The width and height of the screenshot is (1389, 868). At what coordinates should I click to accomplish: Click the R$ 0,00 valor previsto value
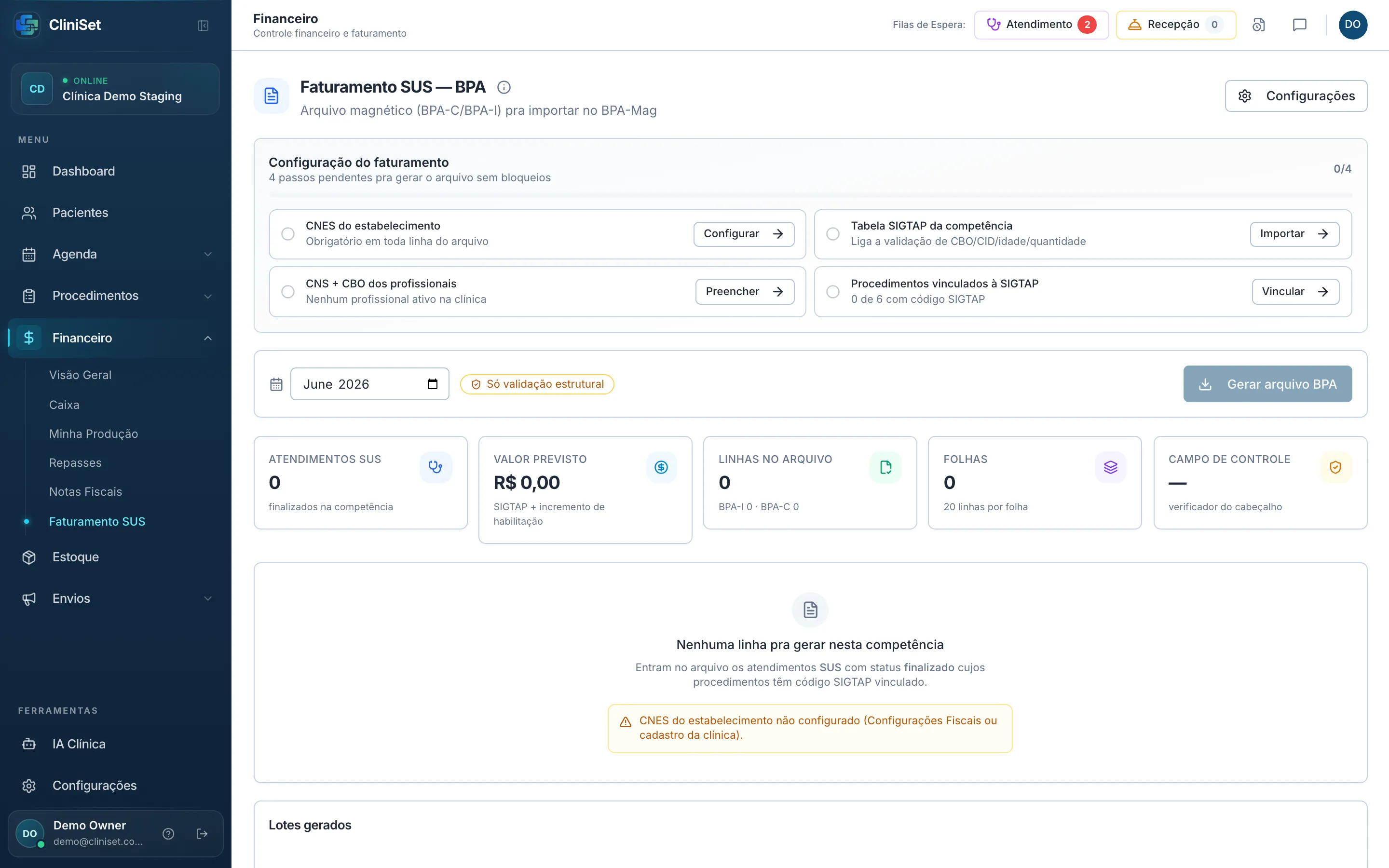tap(527, 482)
